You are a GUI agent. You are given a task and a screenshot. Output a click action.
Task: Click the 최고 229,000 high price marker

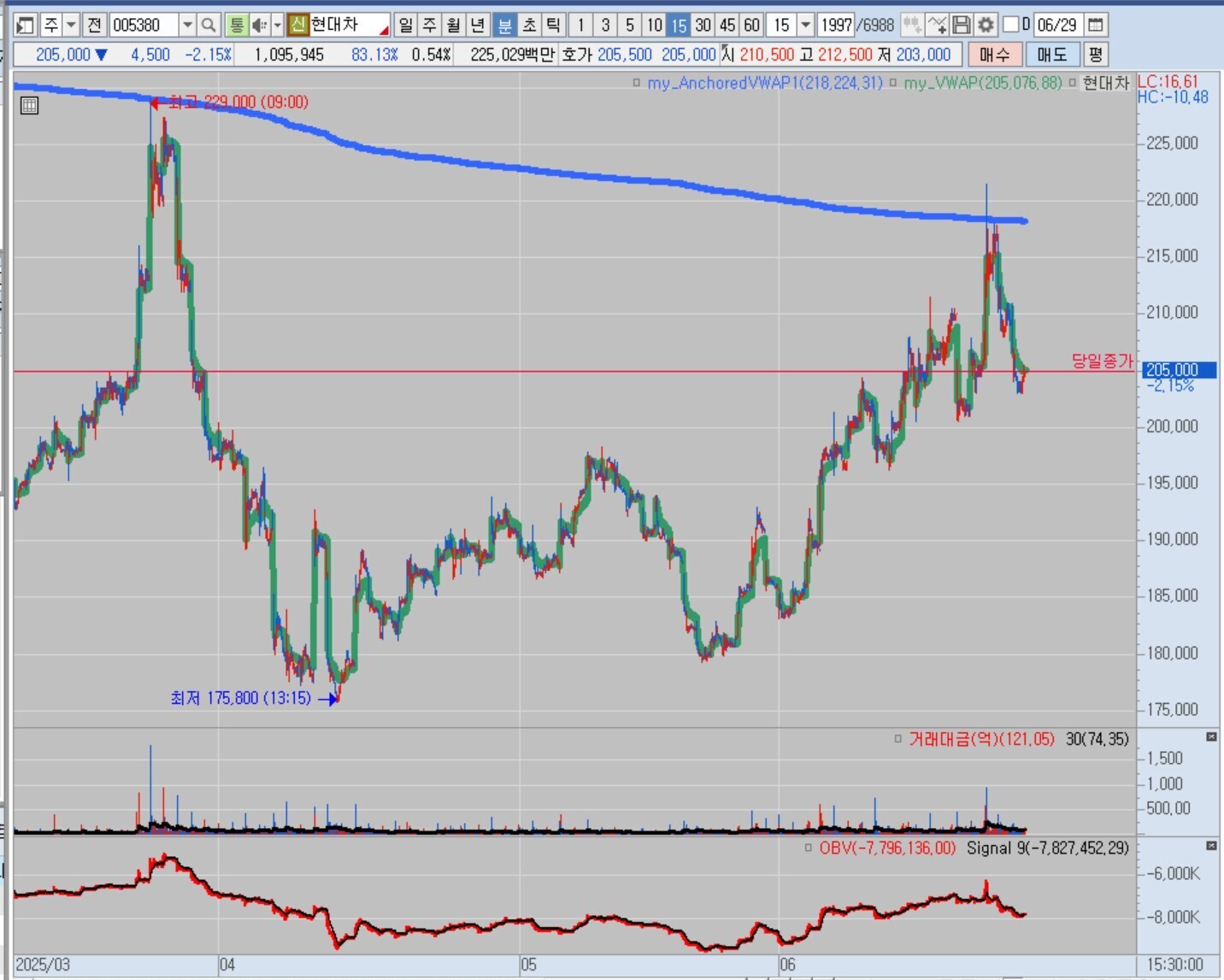click(x=229, y=103)
